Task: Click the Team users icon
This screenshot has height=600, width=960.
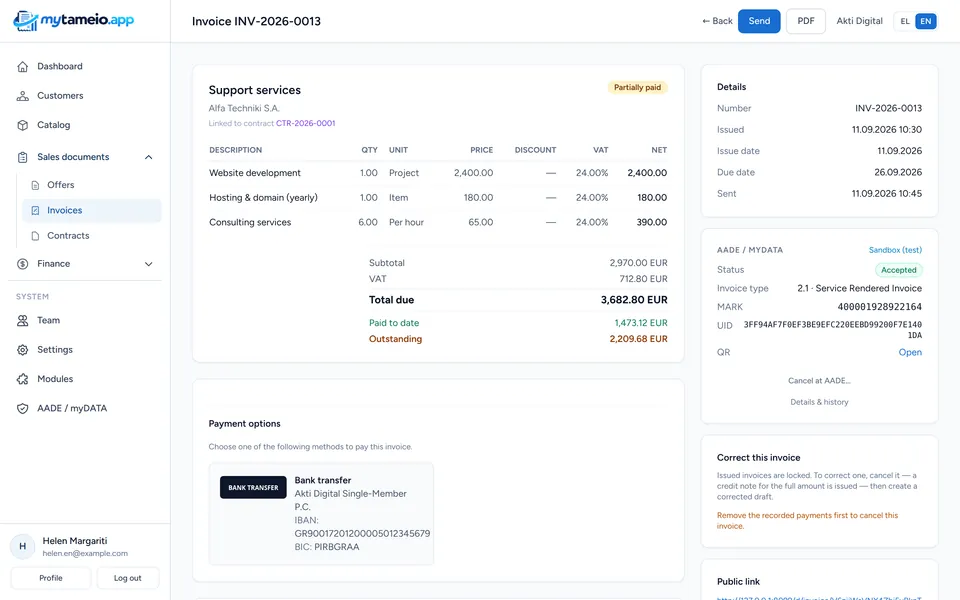Action: click(x=23, y=320)
